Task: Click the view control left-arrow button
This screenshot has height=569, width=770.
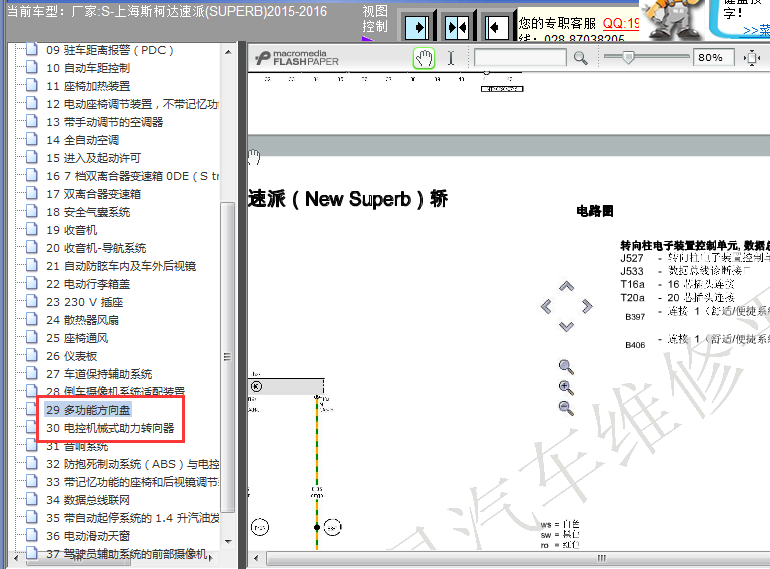Action: [x=496, y=27]
